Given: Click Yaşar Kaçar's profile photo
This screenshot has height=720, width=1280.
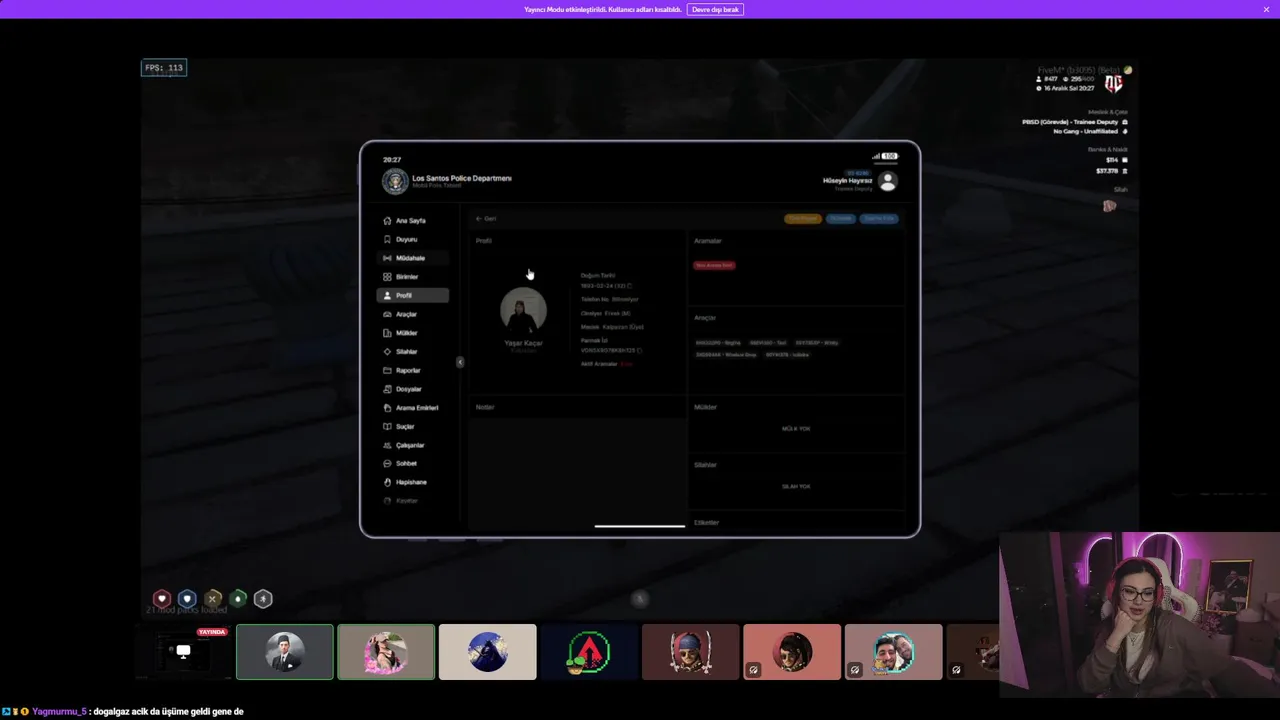Looking at the screenshot, I should [x=523, y=311].
